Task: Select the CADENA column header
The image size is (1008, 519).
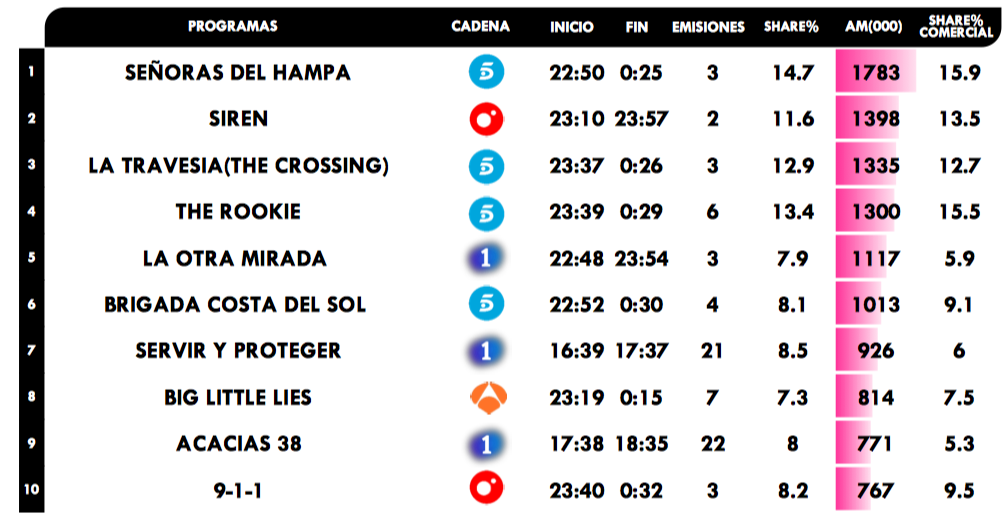Action: coord(480,27)
